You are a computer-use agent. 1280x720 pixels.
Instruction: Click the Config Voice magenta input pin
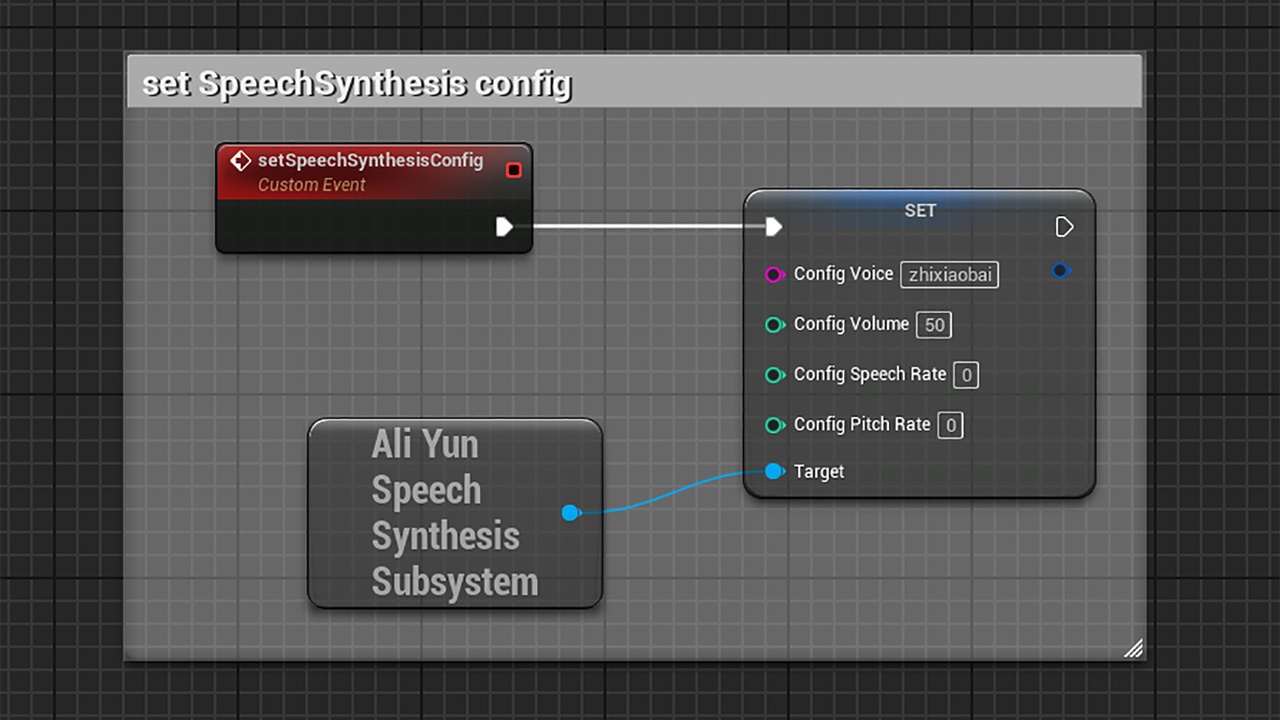[774, 274]
